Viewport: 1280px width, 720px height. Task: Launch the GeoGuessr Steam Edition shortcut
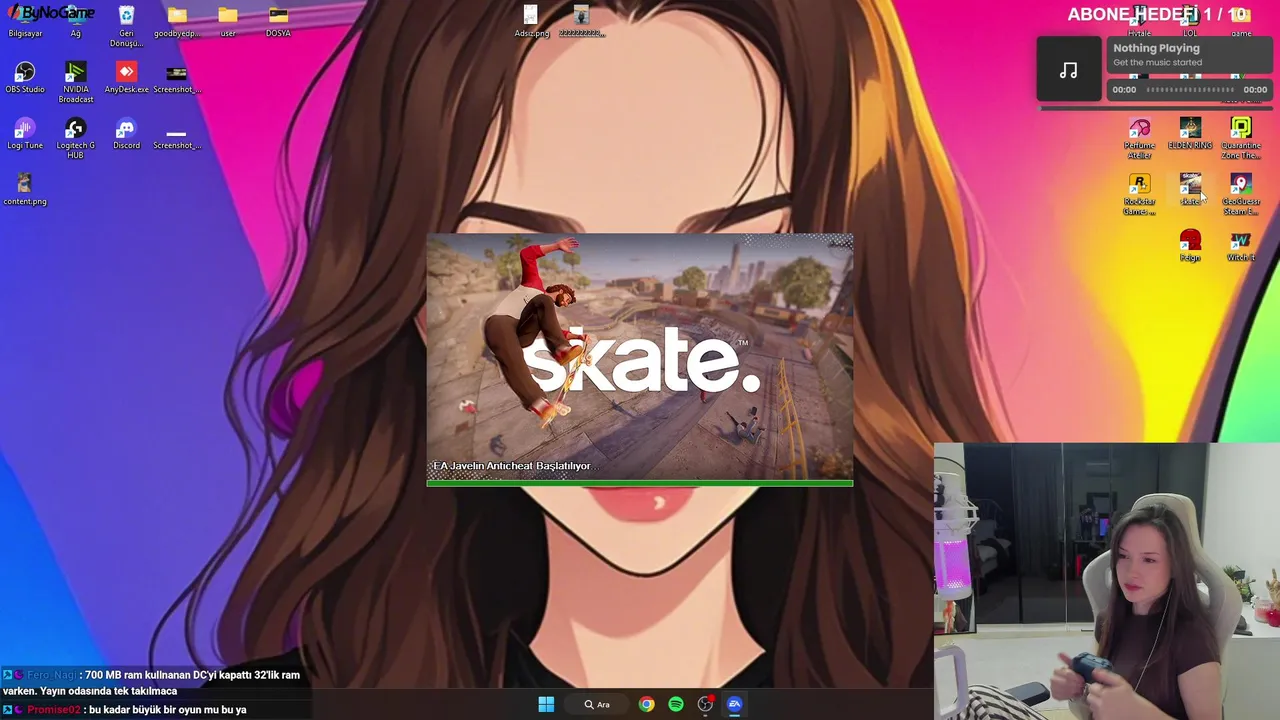pos(1241,194)
